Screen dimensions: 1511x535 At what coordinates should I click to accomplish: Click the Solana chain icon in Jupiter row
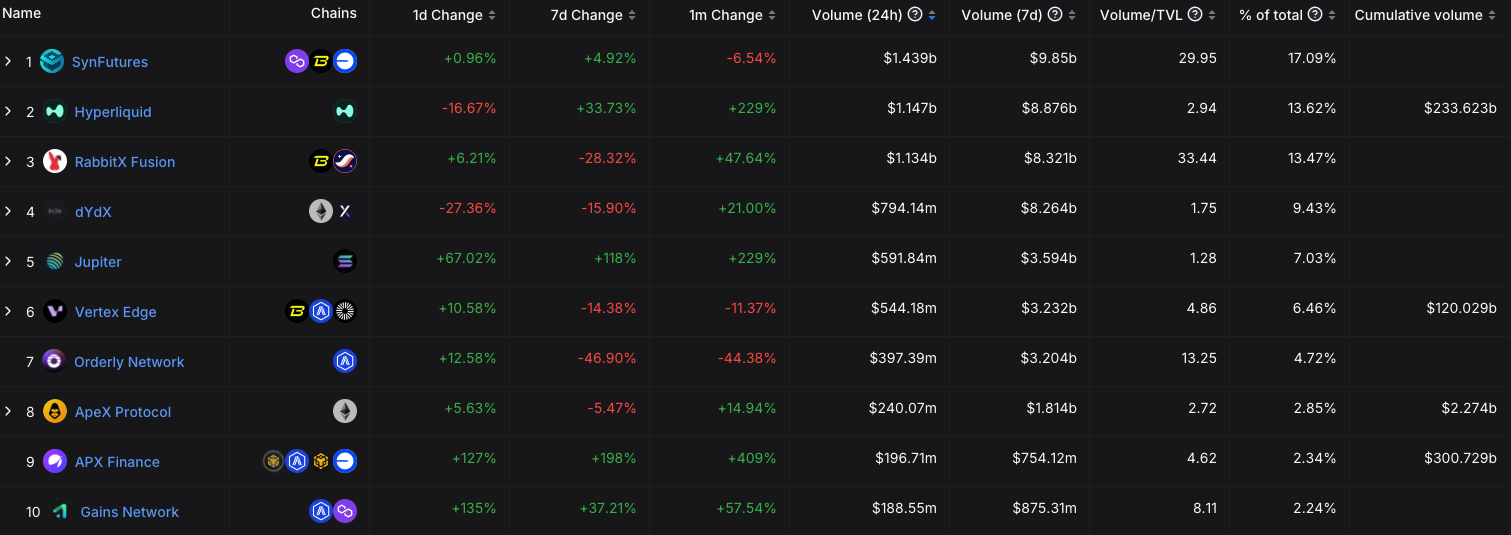coord(345,262)
